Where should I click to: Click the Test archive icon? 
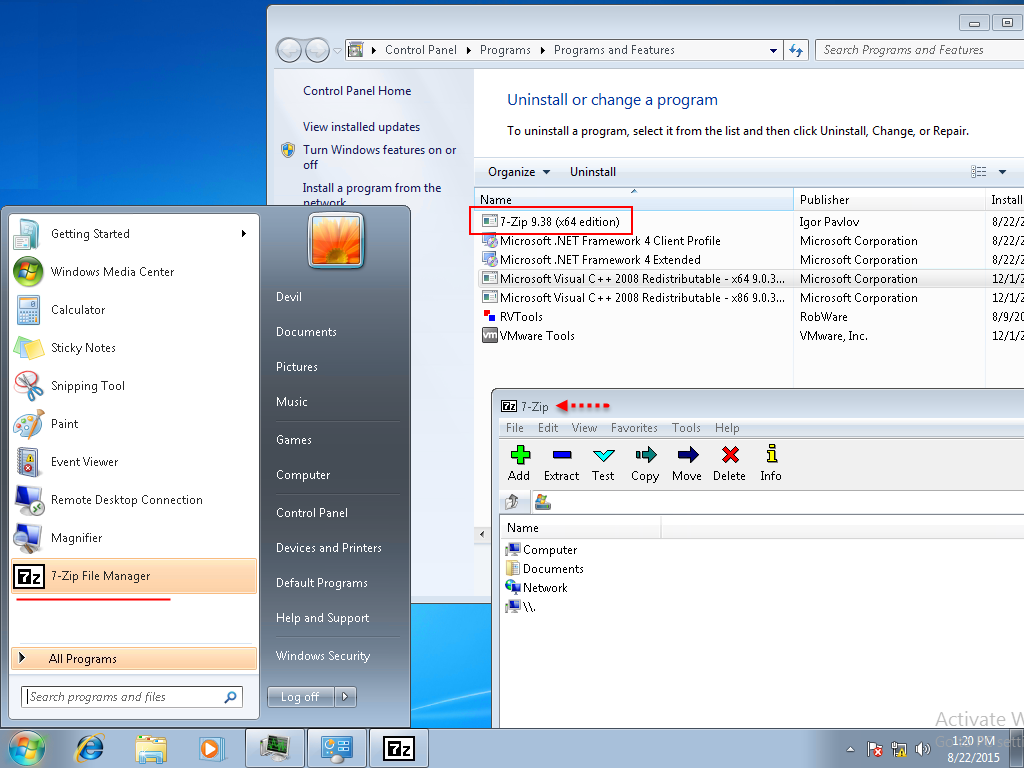(x=603, y=462)
